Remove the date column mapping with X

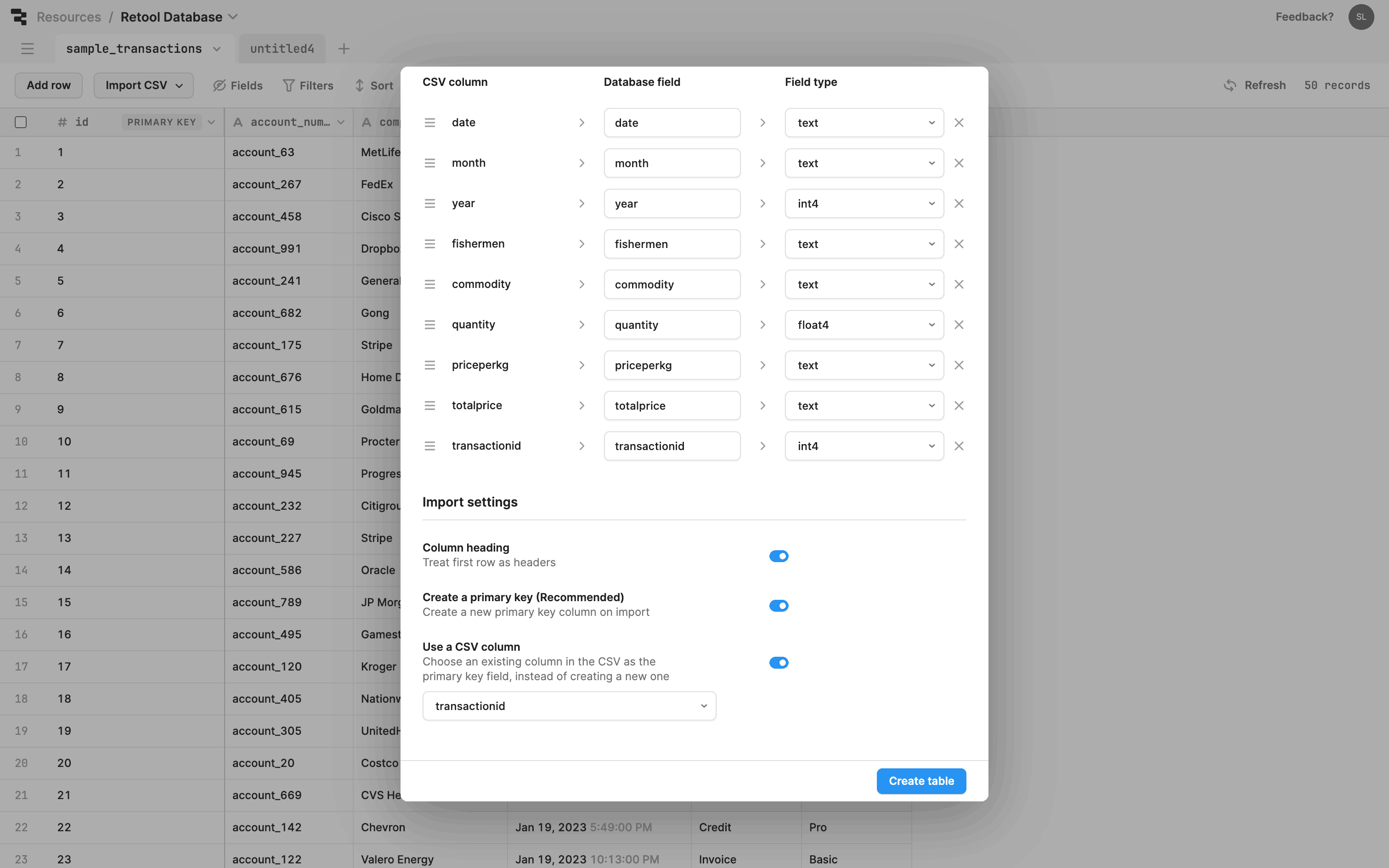click(959, 123)
